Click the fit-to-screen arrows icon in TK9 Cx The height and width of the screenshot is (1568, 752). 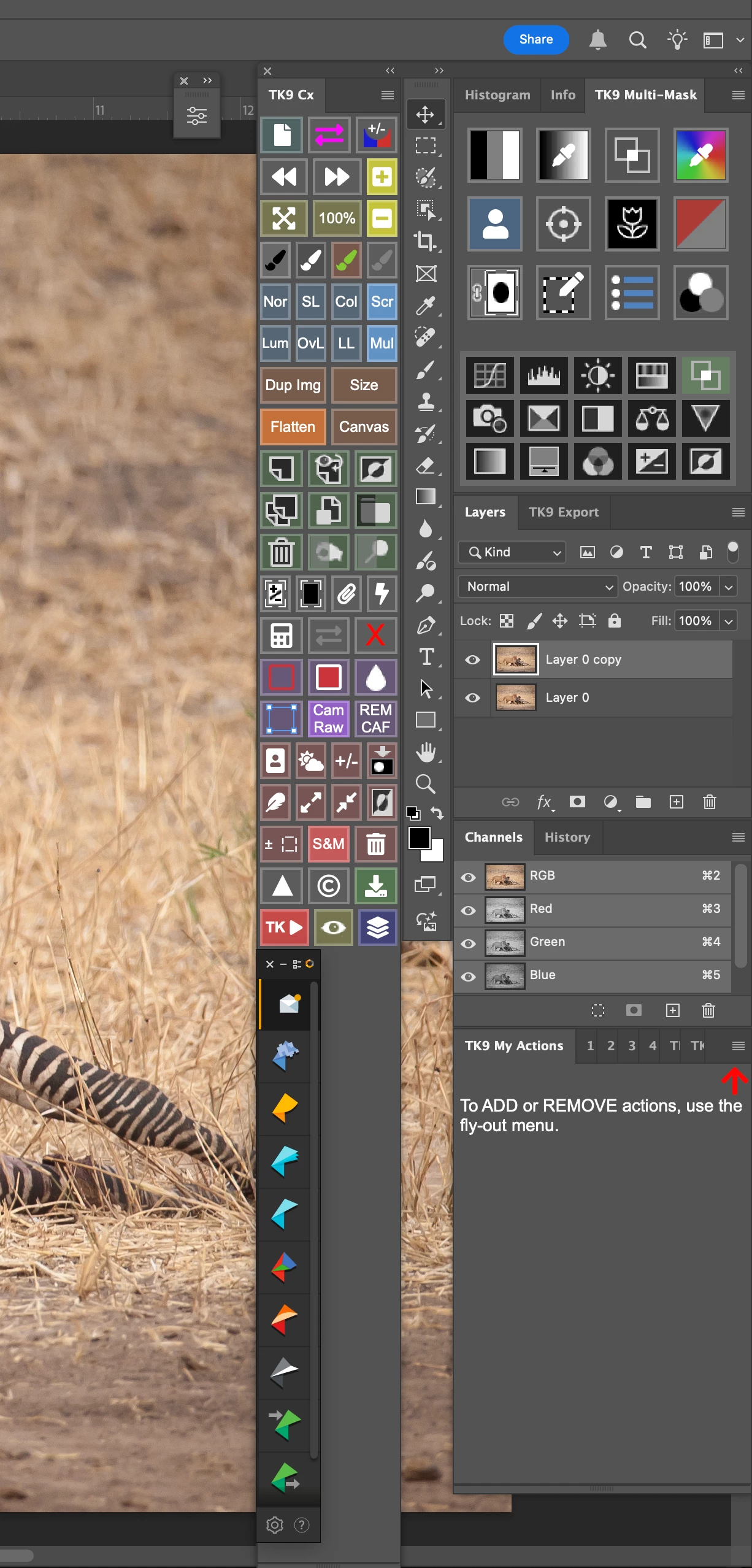coord(283,218)
